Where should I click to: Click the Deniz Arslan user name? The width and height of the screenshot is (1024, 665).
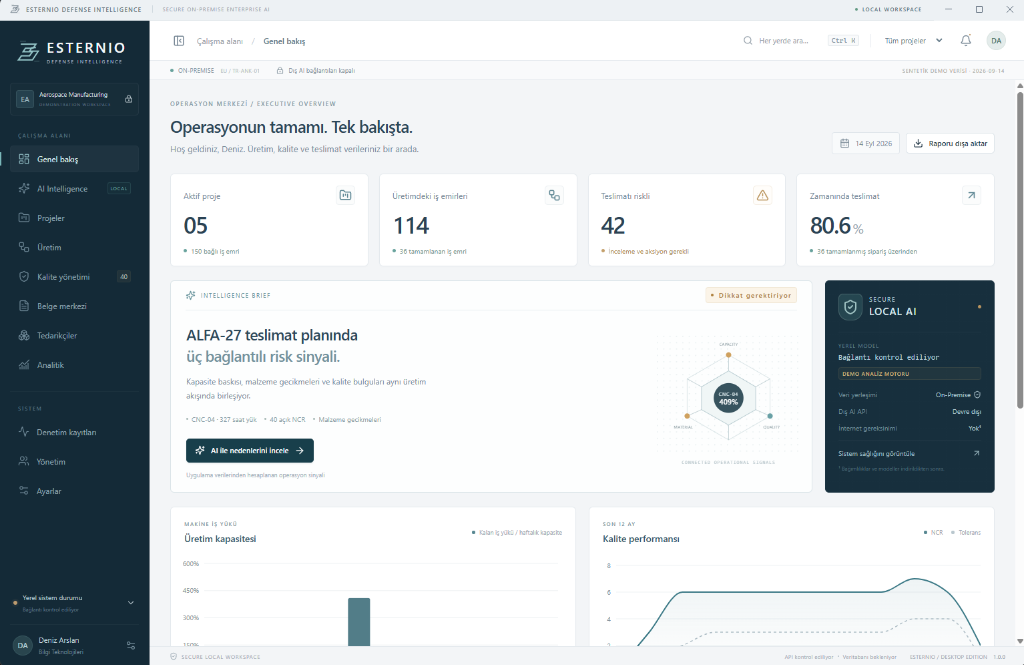(59, 640)
